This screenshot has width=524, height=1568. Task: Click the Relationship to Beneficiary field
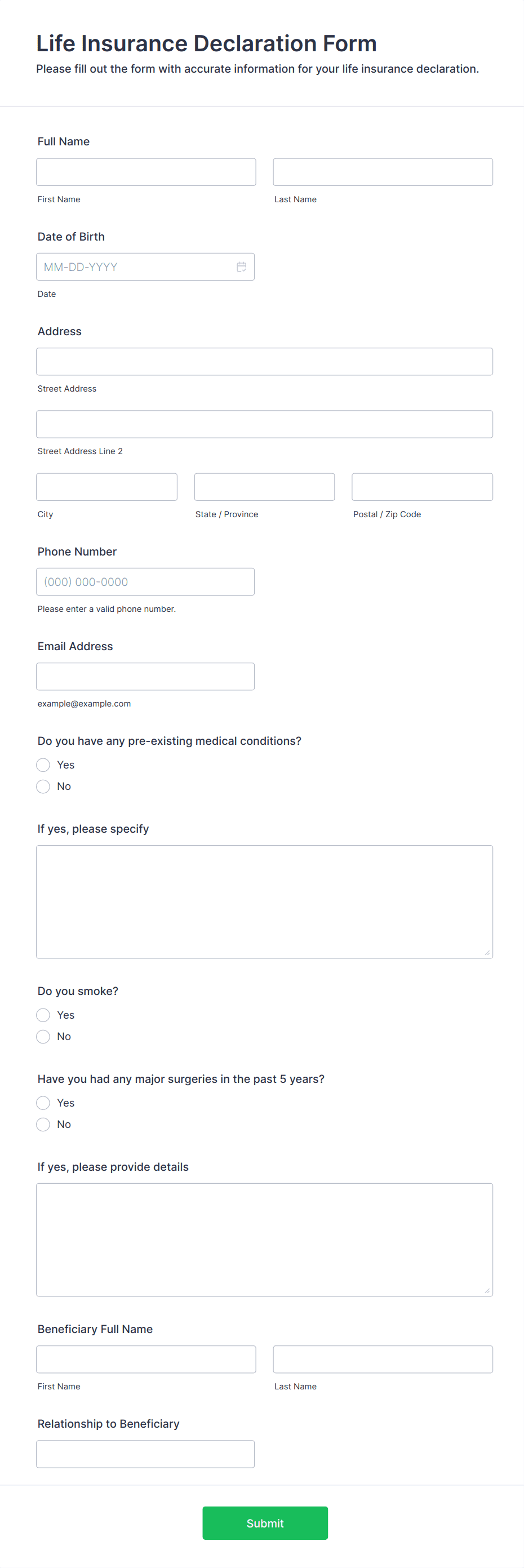145,1454
